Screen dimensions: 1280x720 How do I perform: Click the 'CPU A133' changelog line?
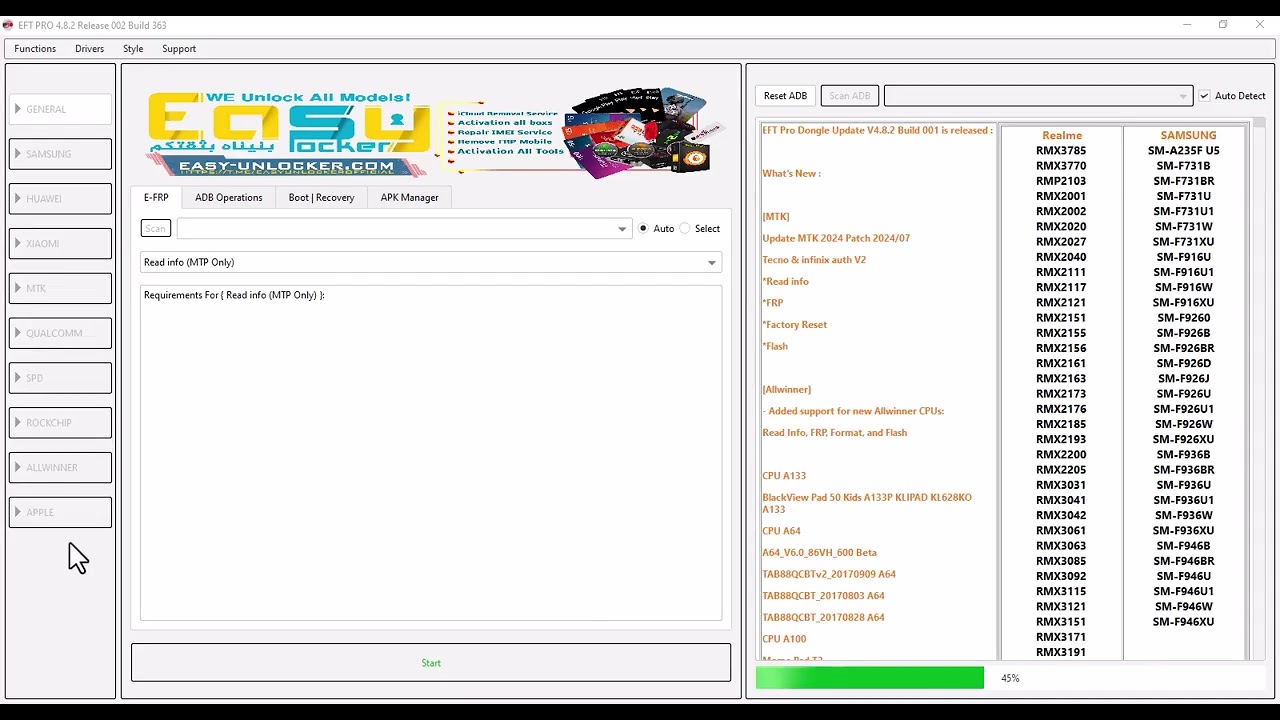tap(784, 476)
